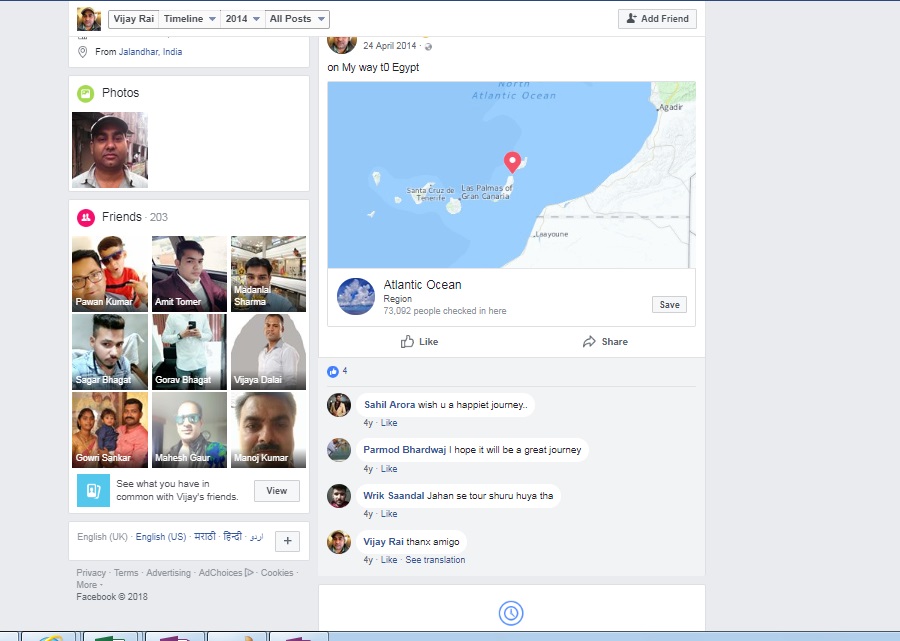Click the Share text under the post

614,341
